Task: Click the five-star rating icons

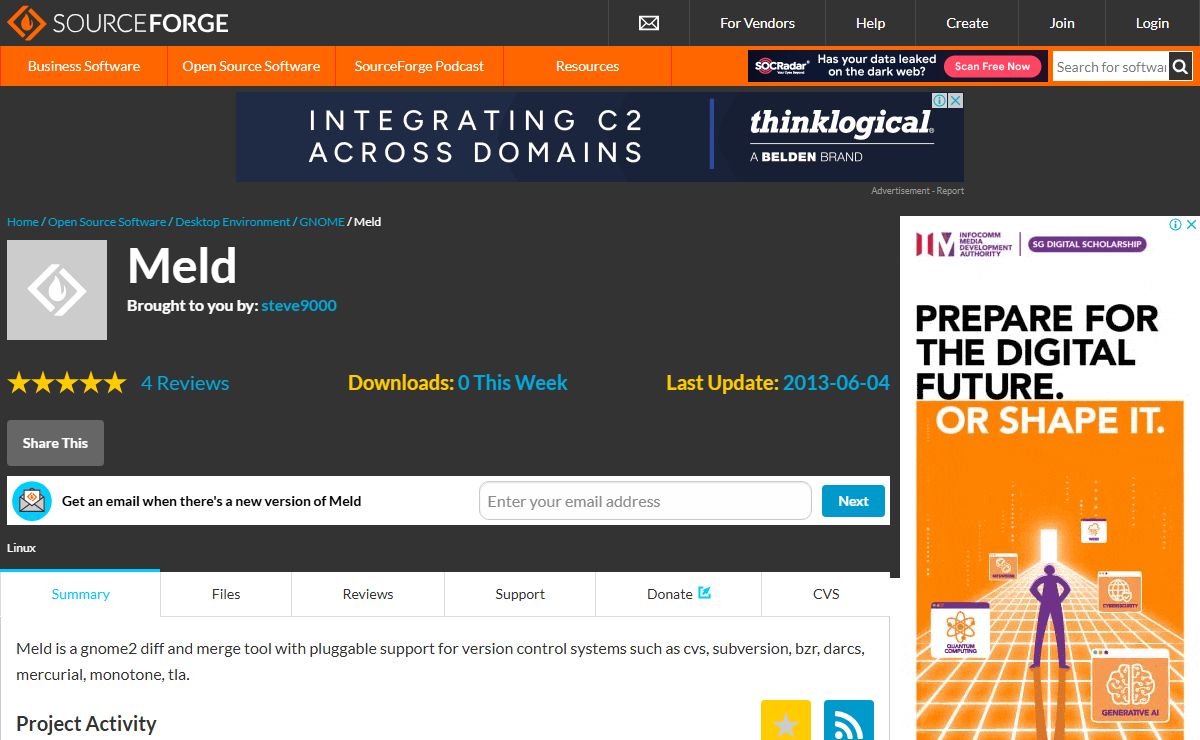Action: coord(67,383)
